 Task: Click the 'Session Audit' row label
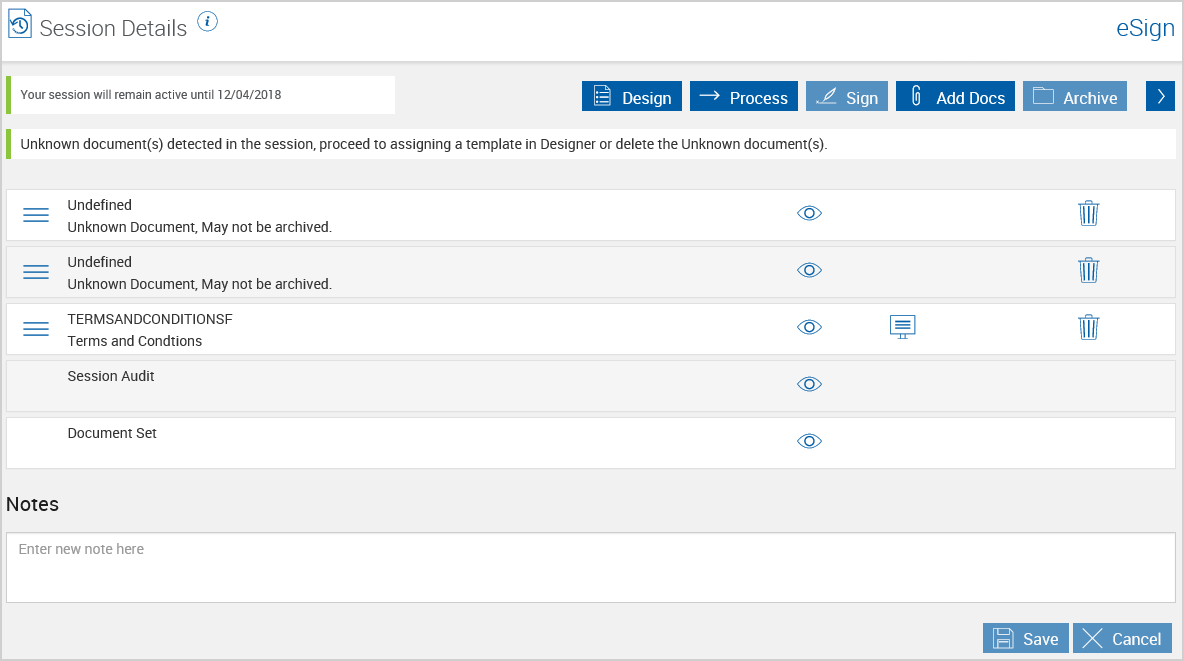pos(111,376)
